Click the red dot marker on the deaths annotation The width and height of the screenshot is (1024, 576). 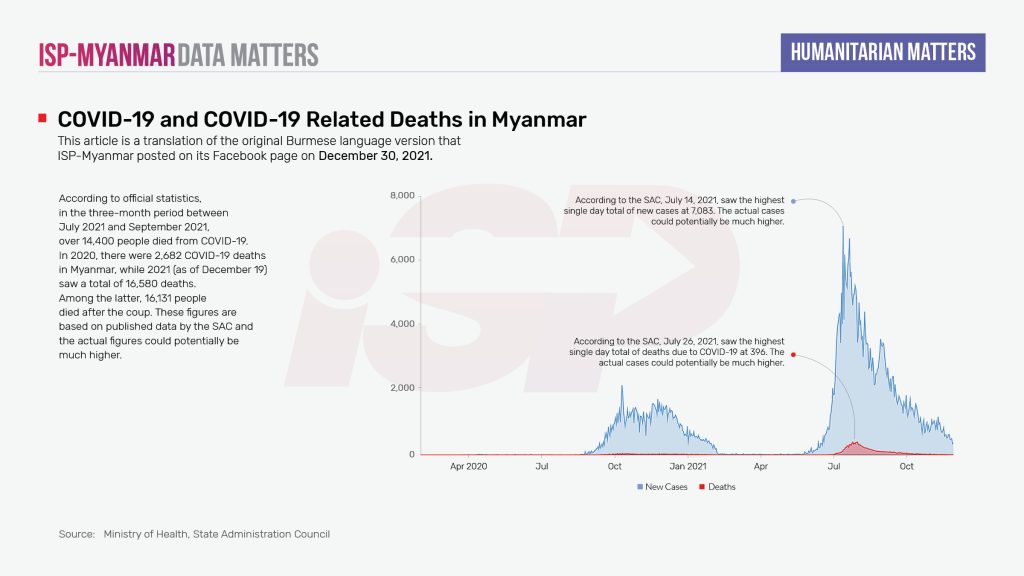793,354
